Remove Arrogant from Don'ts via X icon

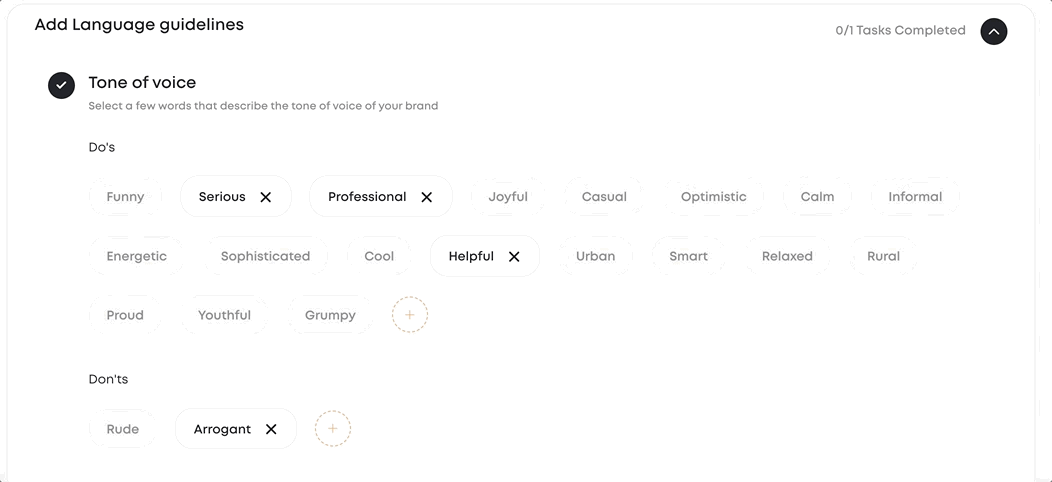click(271, 429)
